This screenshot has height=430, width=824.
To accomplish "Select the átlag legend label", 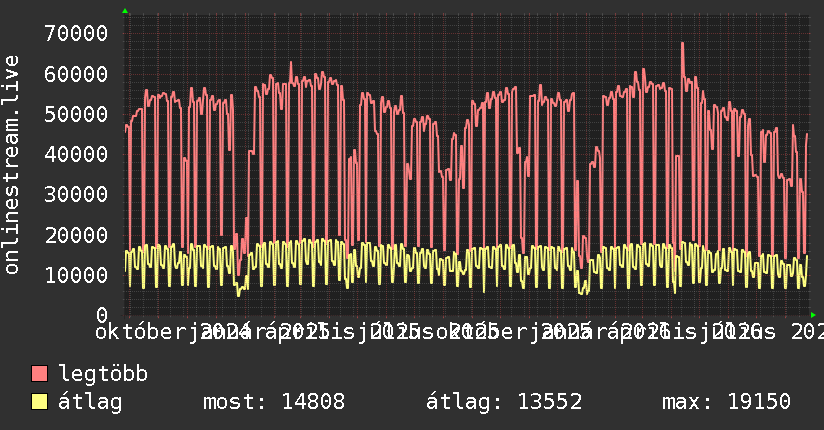I will [90, 402].
